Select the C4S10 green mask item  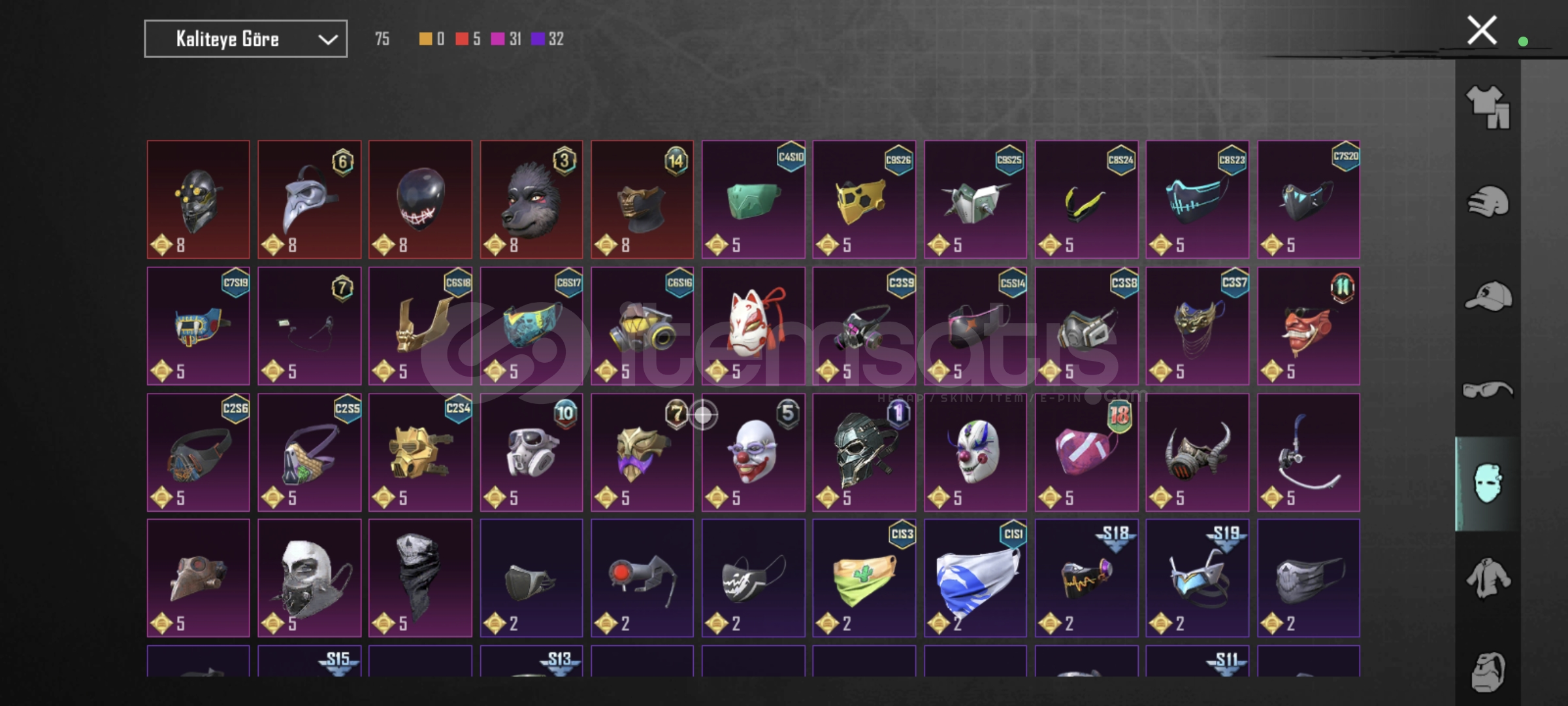click(753, 199)
